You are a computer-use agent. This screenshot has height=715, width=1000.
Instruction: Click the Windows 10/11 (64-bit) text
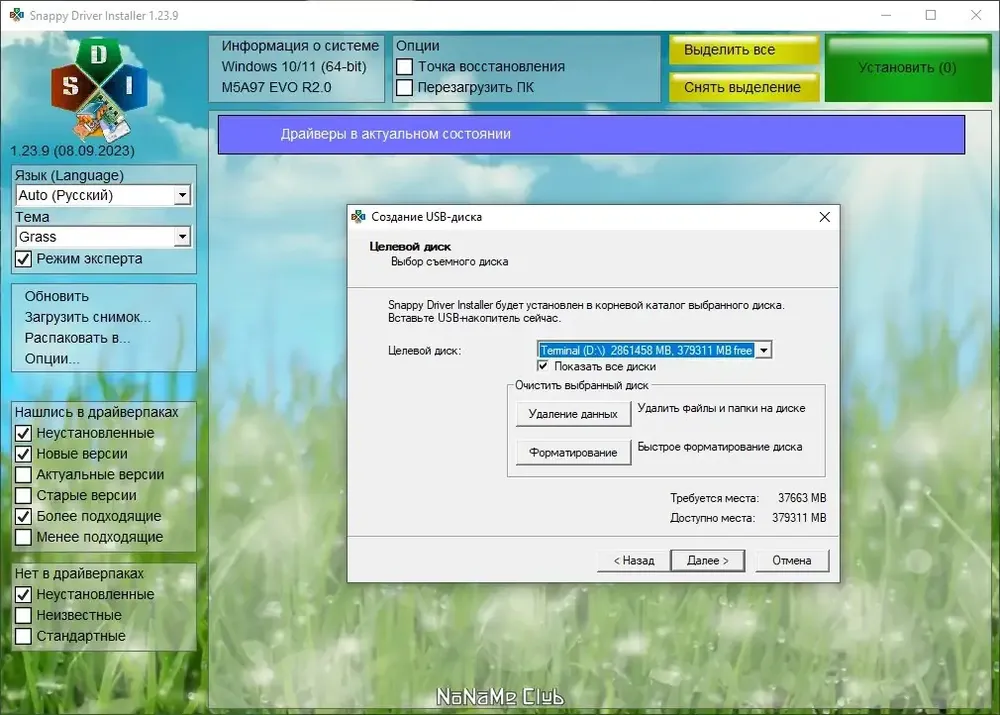pos(294,66)
